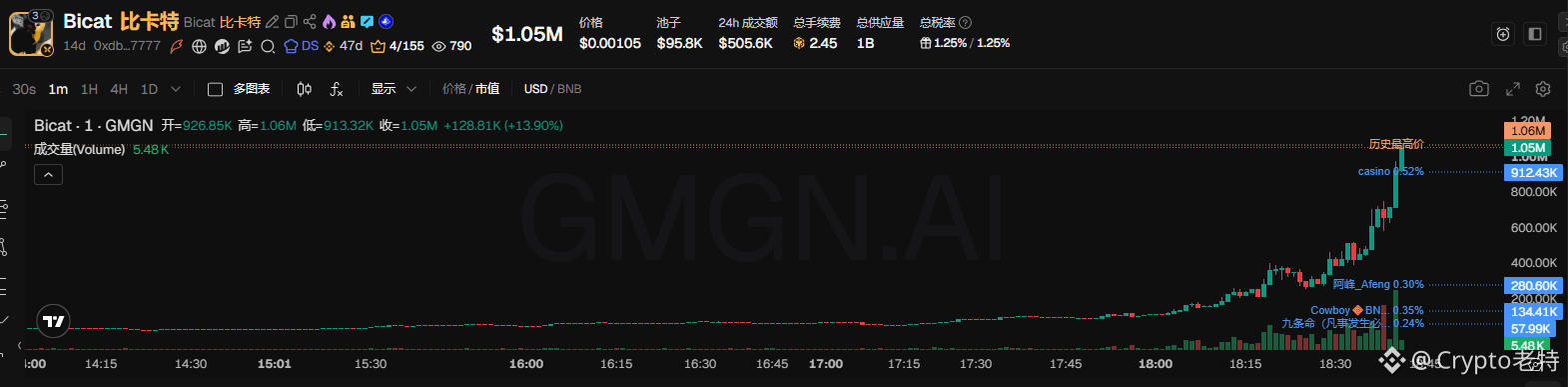Click the round blue badge icon in header
The image size is (1568, 387).
(x=386, y=22)
